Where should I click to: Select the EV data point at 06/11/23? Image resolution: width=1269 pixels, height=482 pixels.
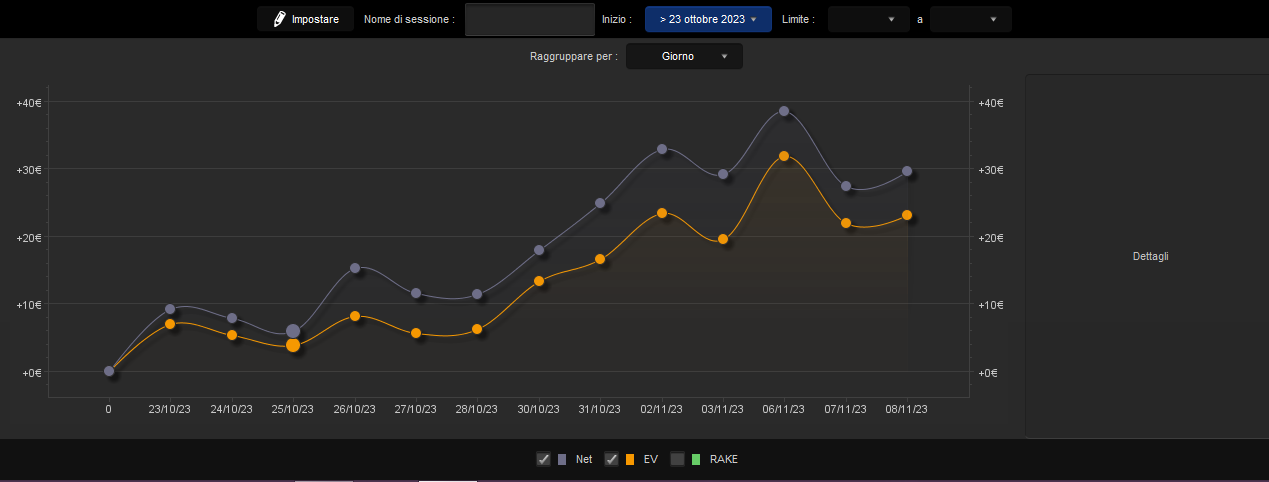[784, 156]
